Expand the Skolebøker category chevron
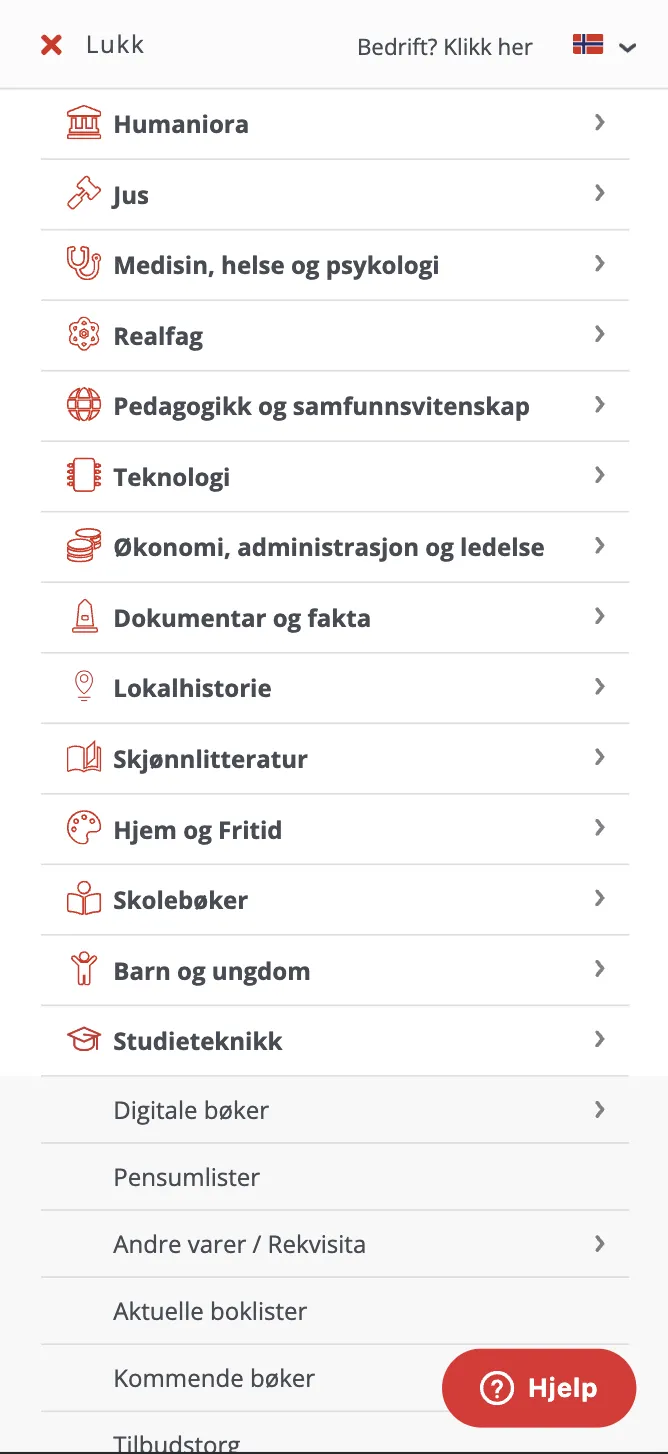 (x=599, y=898)
